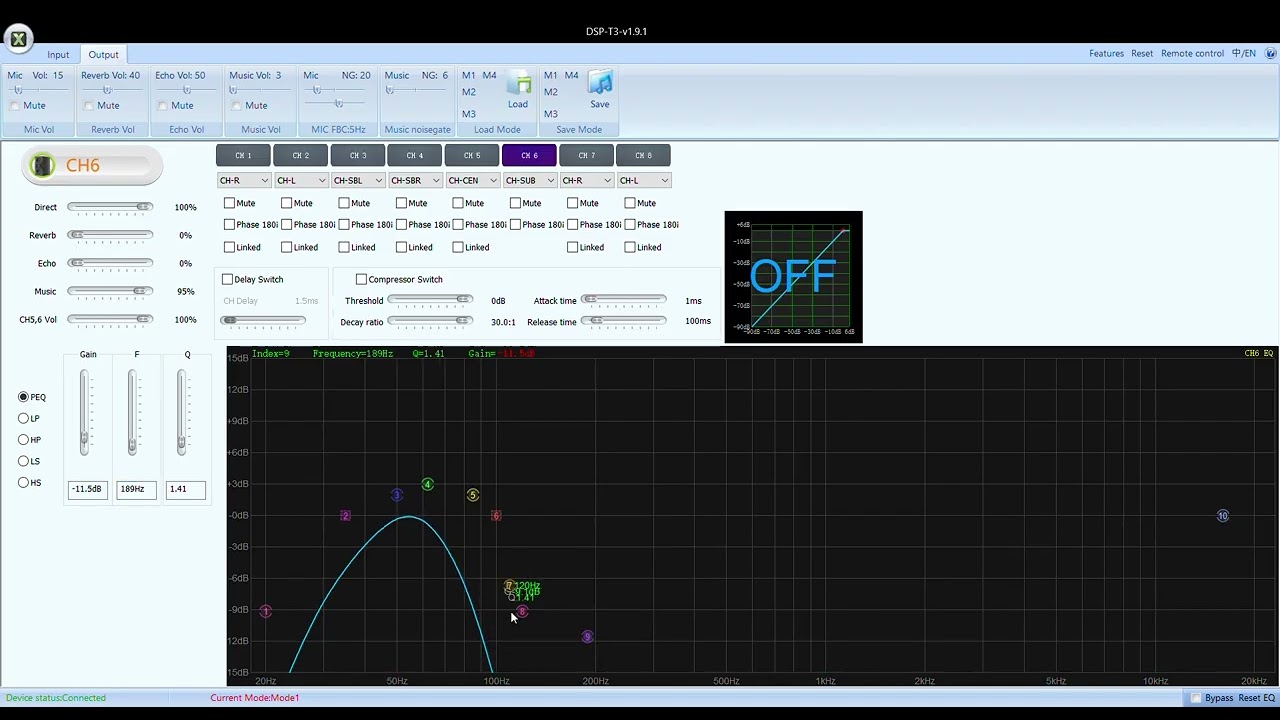This screenshot has width=1280, height=720.
Task: Open the CH-SBR dropdown
Action: click(415, 180)
